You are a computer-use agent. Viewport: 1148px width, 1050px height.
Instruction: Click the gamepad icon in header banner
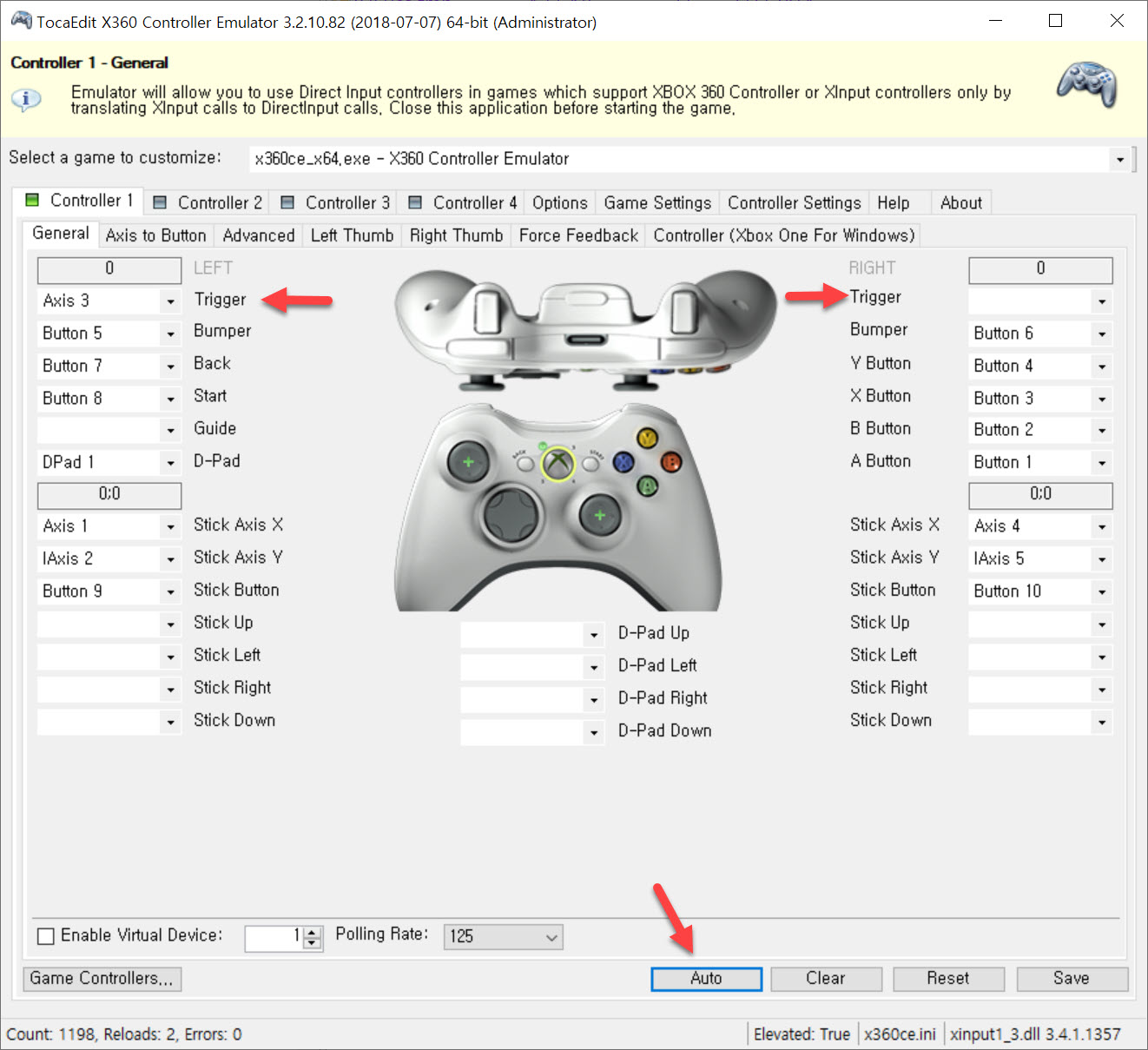tap(1086, 85)
